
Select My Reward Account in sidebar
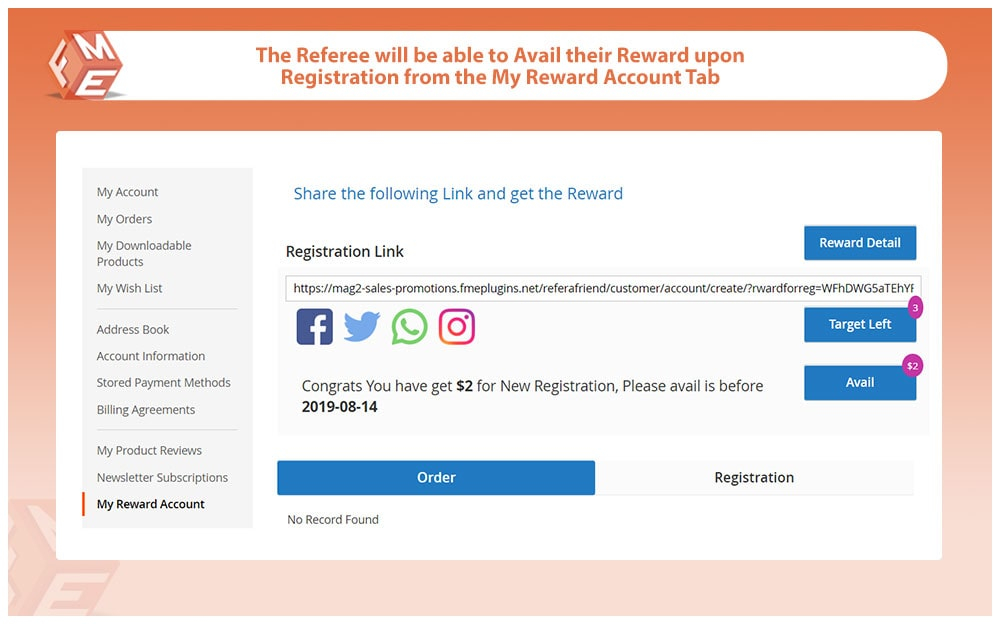[x=151, y=504]
